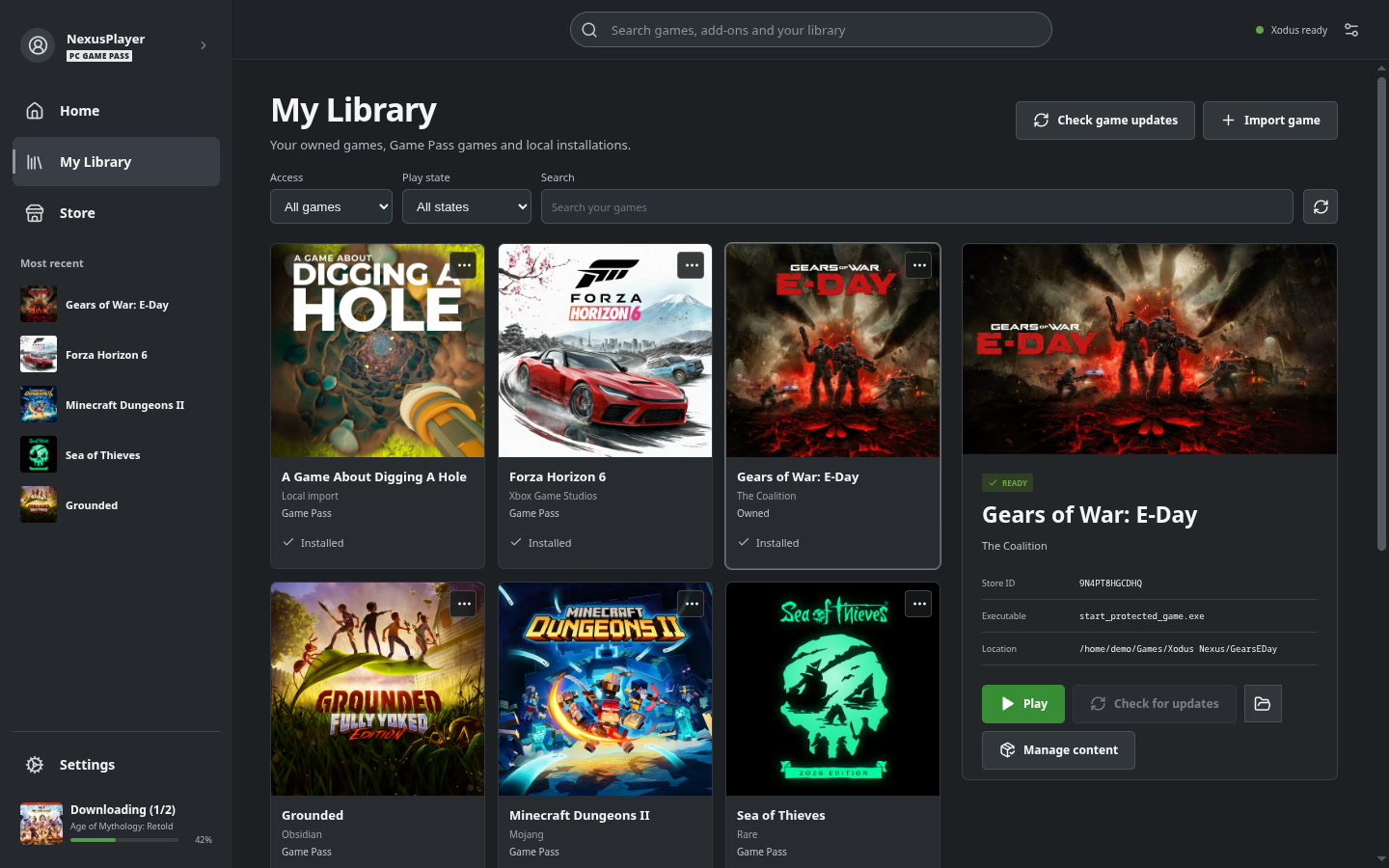Click the main page vertical scrollbar
This screenshot has height=868, width=1389.
coord(1381,313)
